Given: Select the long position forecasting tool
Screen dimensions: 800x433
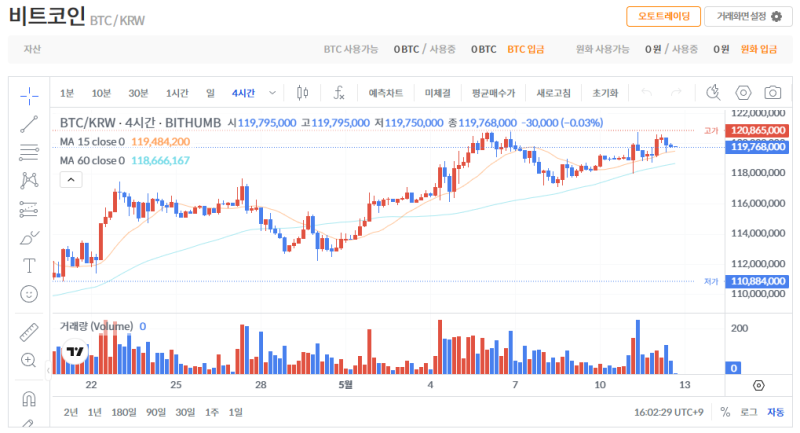Looking at the screenshot, I should (x=29, y=209).
